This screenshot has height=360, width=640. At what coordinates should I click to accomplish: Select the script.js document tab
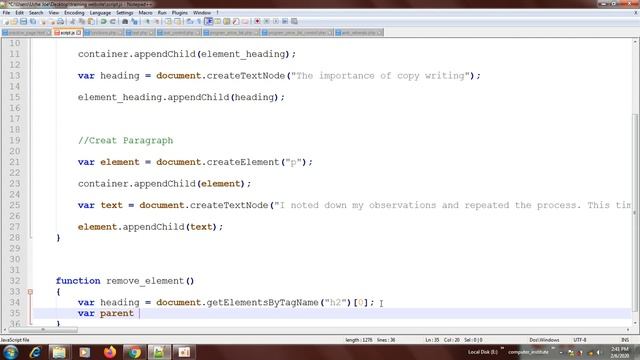coord(68,33)
